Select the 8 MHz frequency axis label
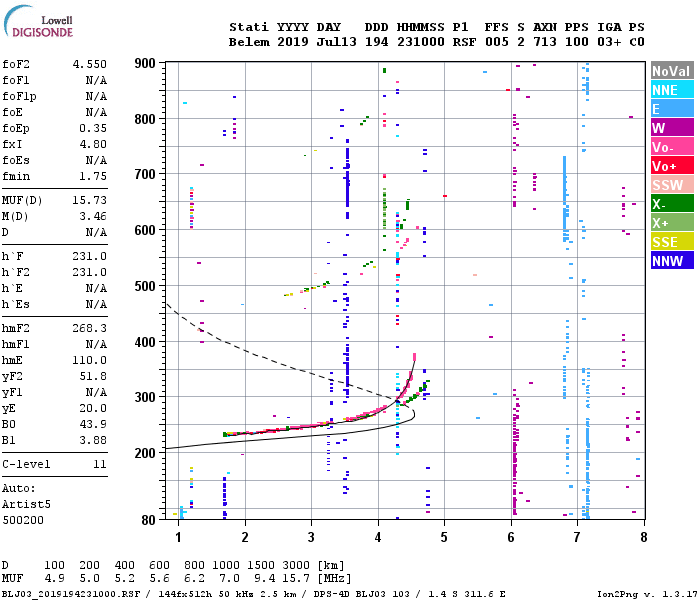The image size is (700, 600). coord(643,537)
